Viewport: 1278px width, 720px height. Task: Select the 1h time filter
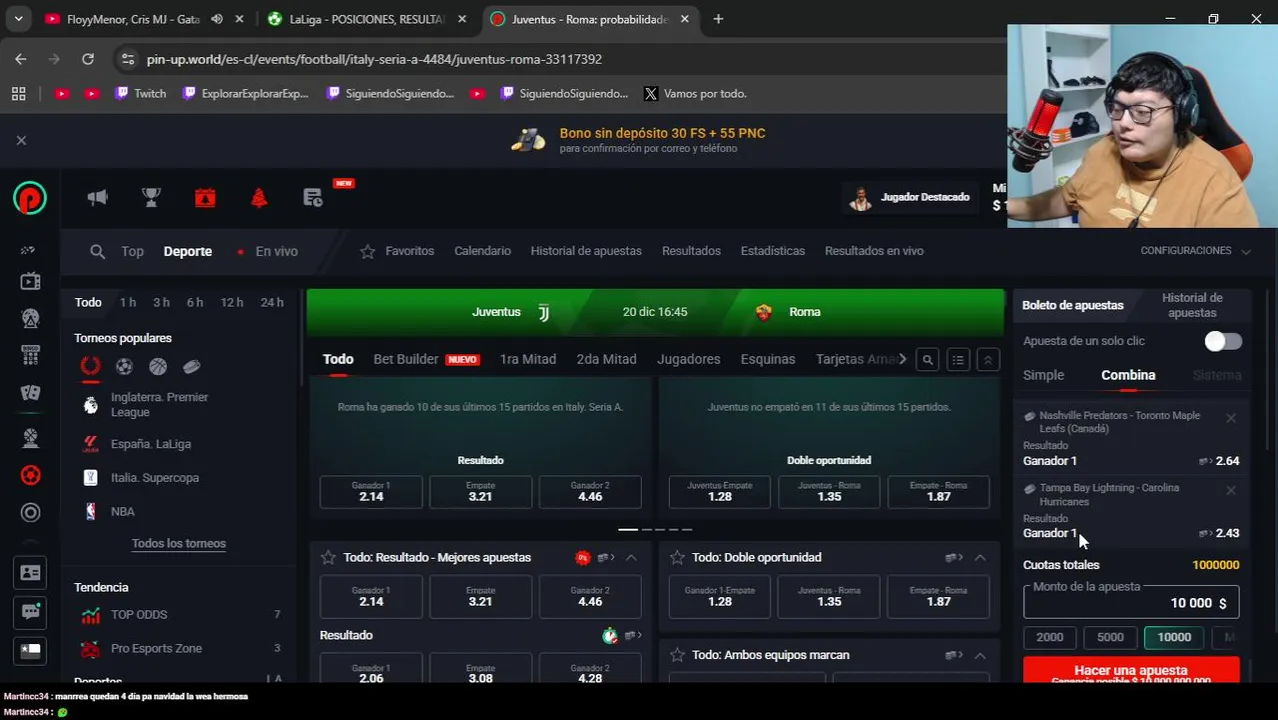pos(128,302)
